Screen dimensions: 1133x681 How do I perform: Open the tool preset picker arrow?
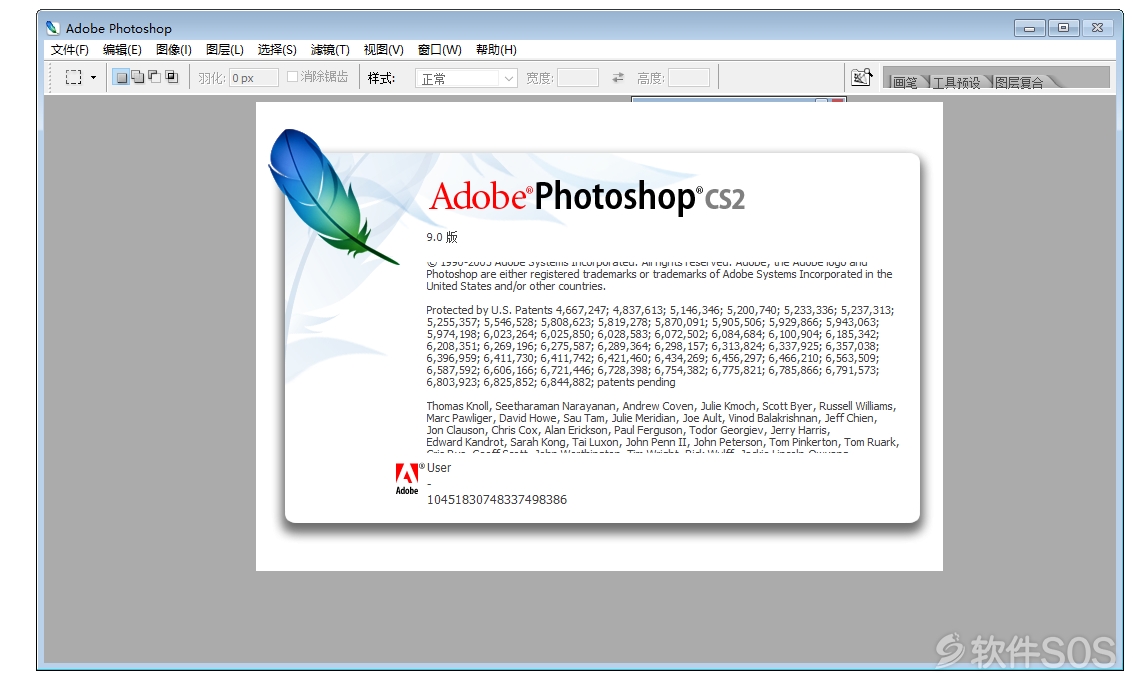93,77
